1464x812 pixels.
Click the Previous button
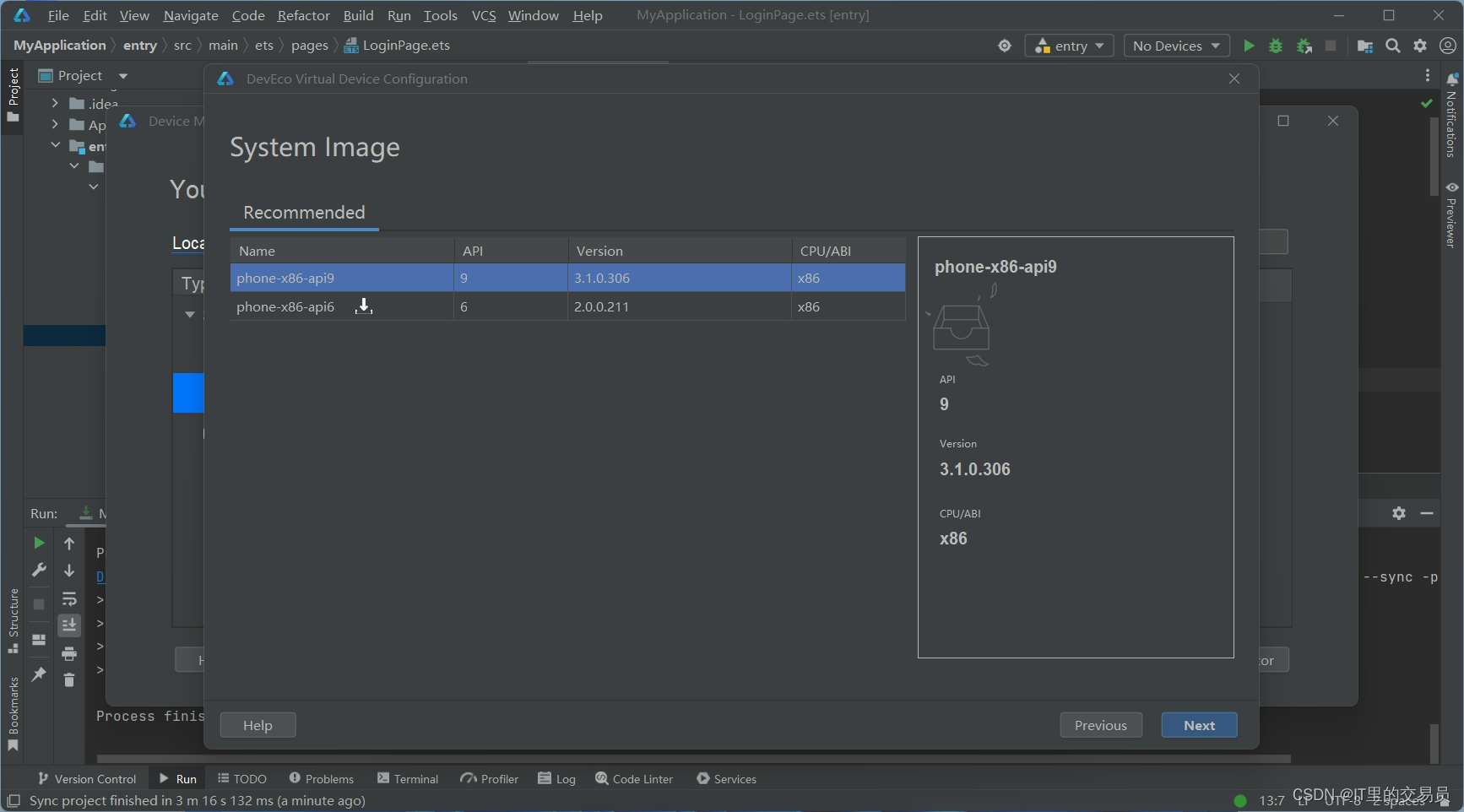(1101, 725)
